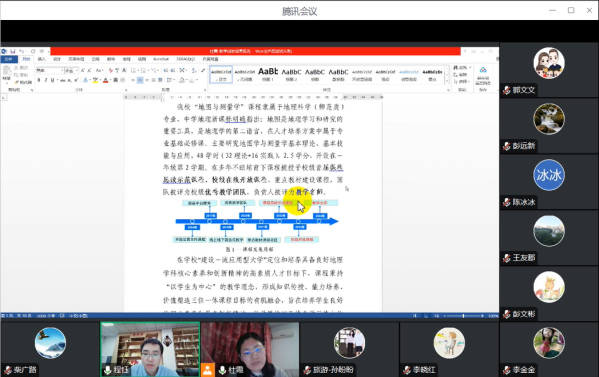
Task: Select 陈冰冰's blue avatar thumbnail
Action: coord(549,175)
